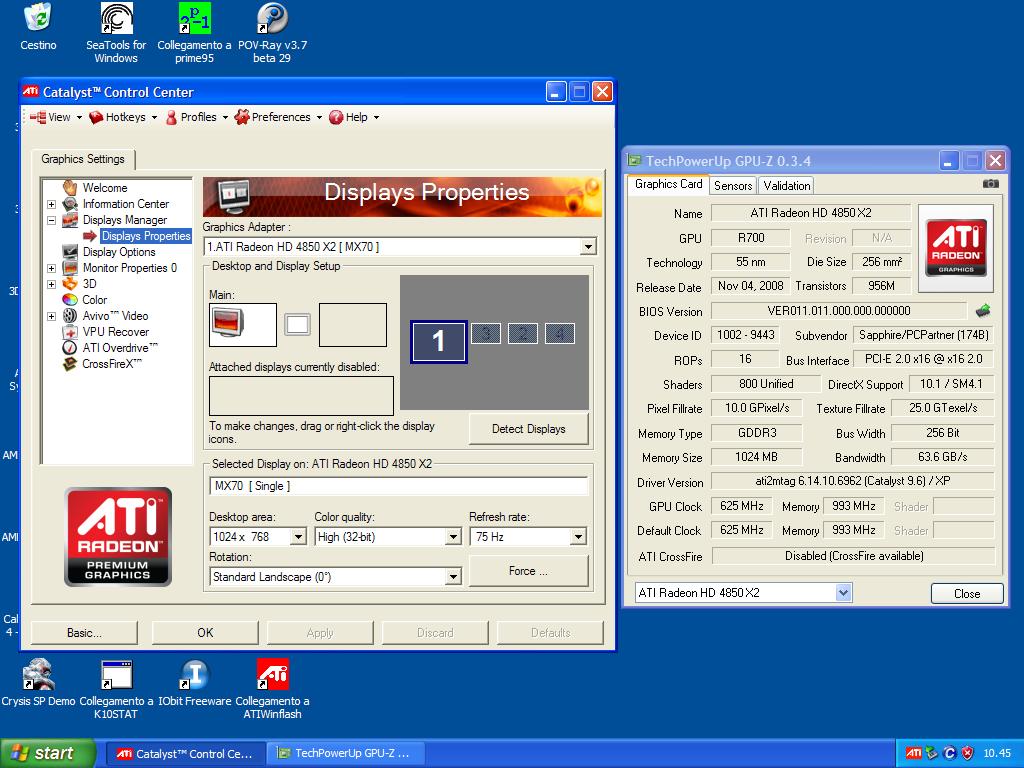Screen dimensions: 1024x768
Task: Click the red shield icon in system tray
Action: point(968,753)
